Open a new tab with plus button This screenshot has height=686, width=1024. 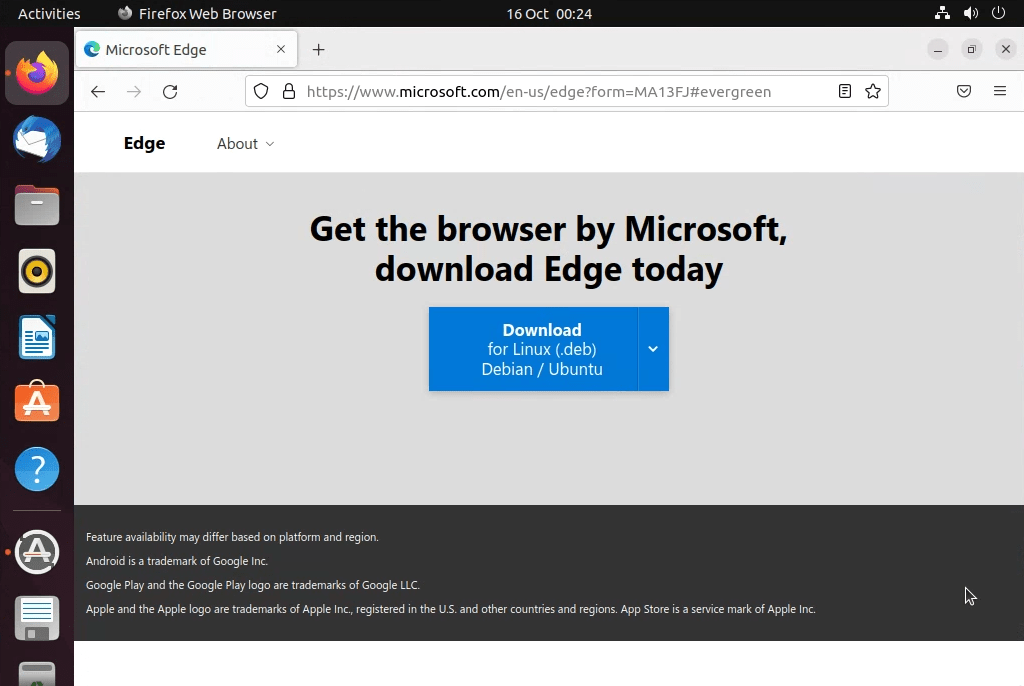[318, 50]
